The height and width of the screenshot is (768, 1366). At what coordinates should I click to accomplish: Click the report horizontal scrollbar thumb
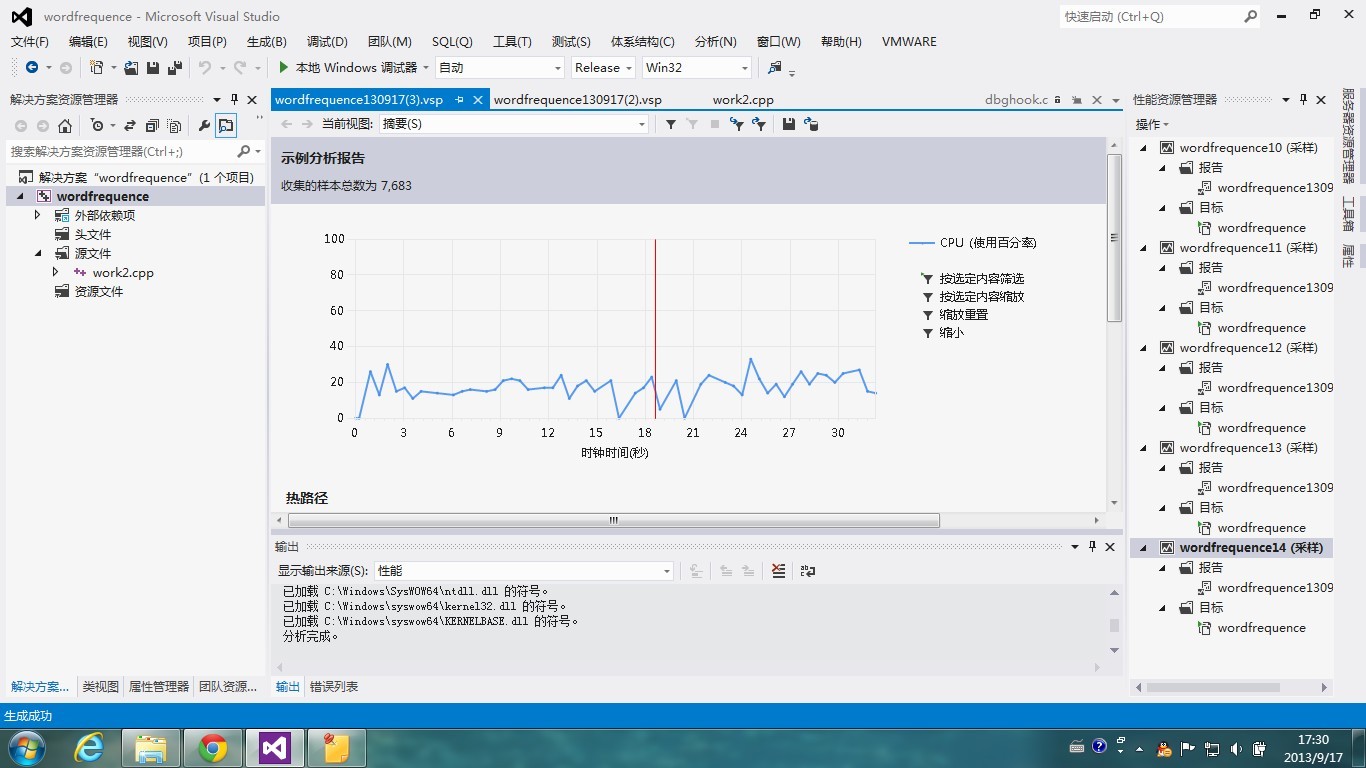614,520
